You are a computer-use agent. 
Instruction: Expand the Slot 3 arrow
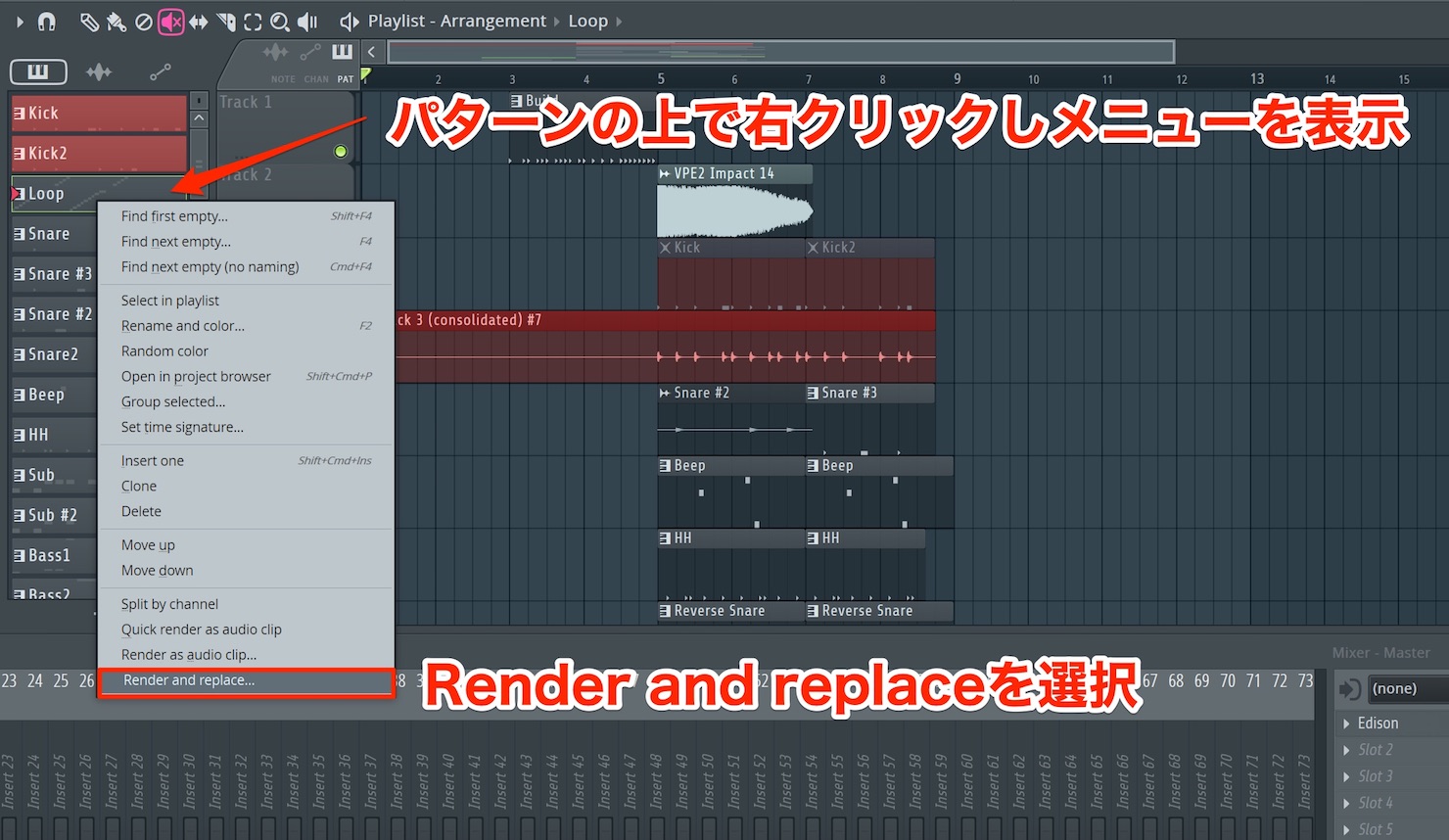[x=1346, y=776]
